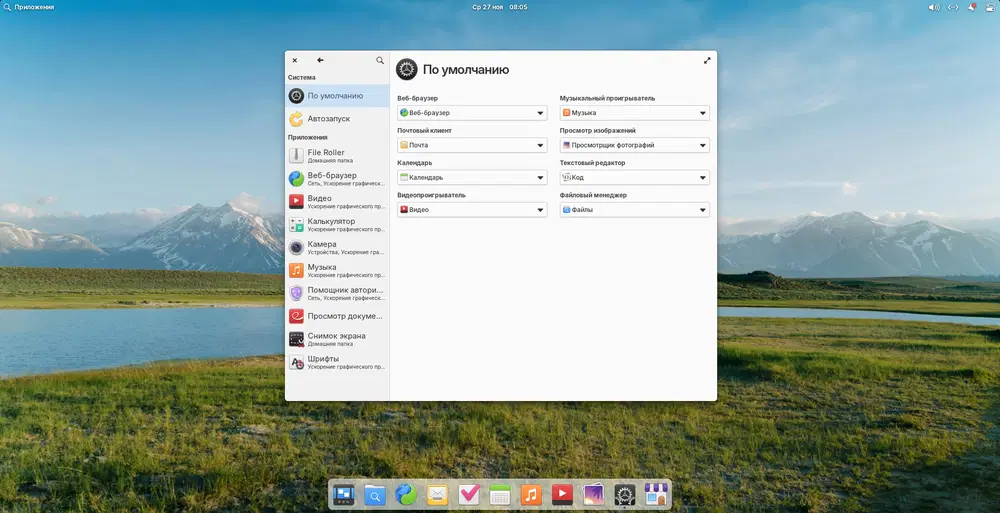Maximize the settings window with expand icon
The width and height of the screenshot is (1000, 513).
707,61
